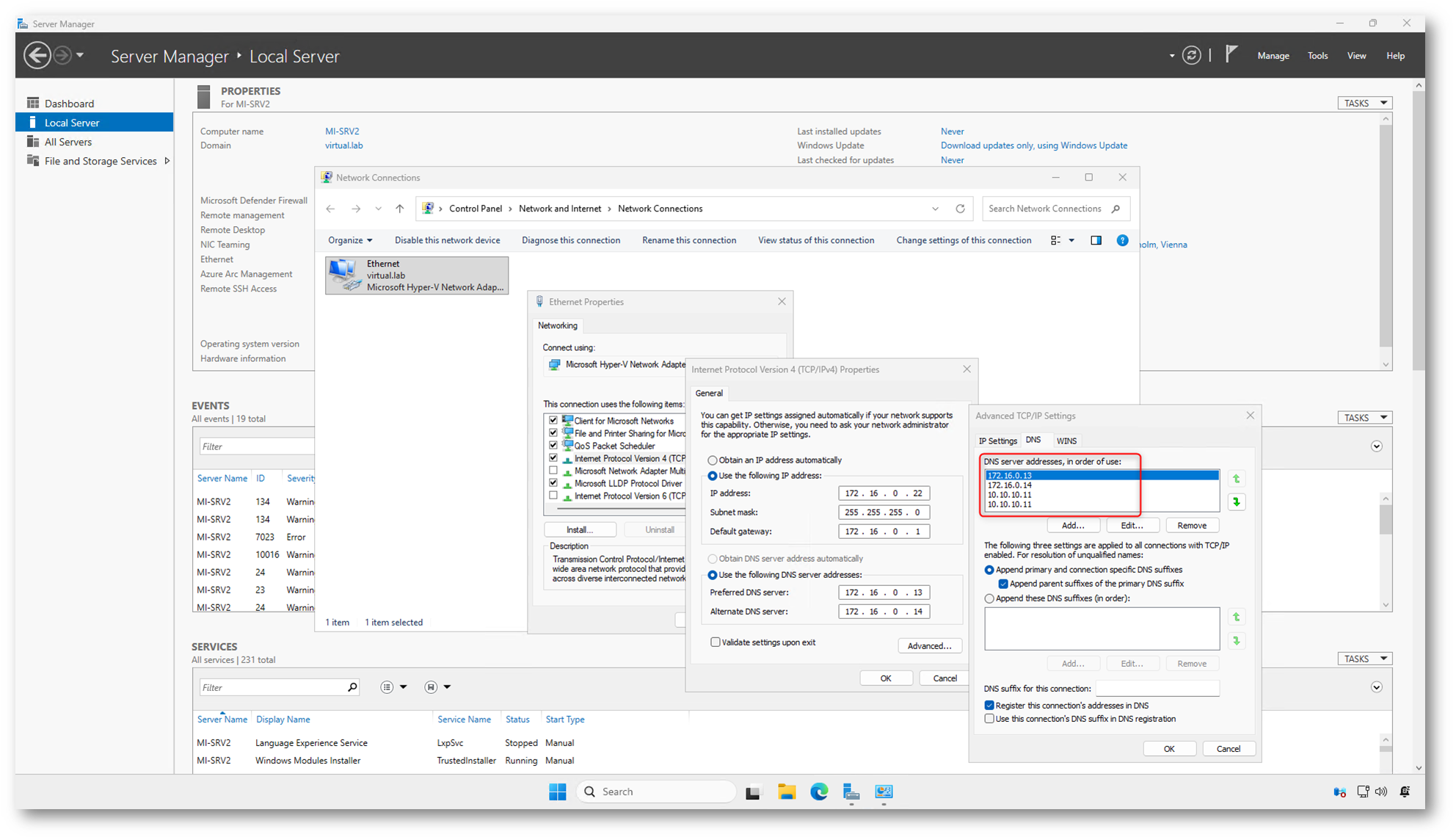Screen dimensions: 1456x840
Task: Open the Tools menu
Action: point(1317,56)
